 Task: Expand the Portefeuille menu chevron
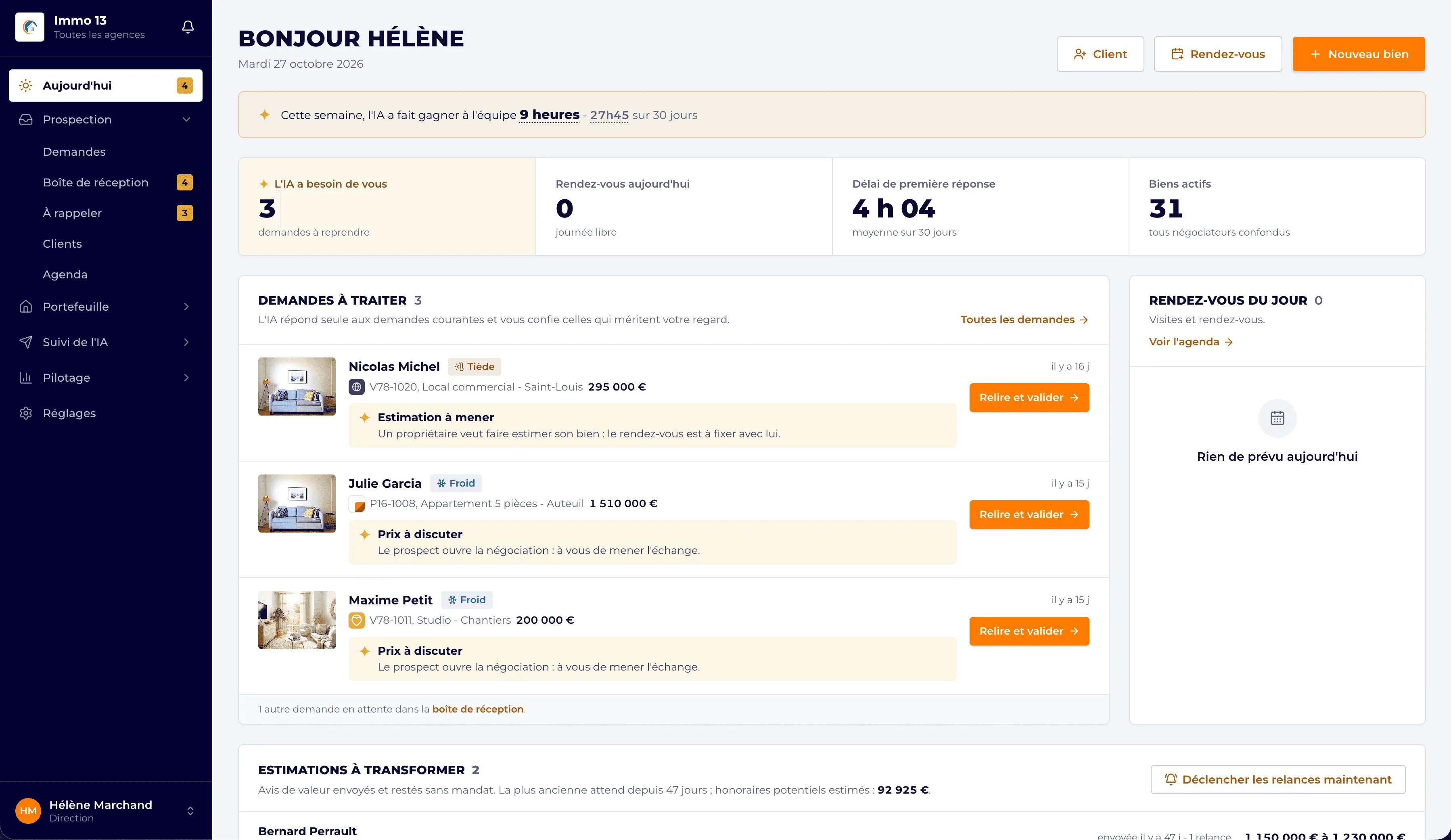186,307
